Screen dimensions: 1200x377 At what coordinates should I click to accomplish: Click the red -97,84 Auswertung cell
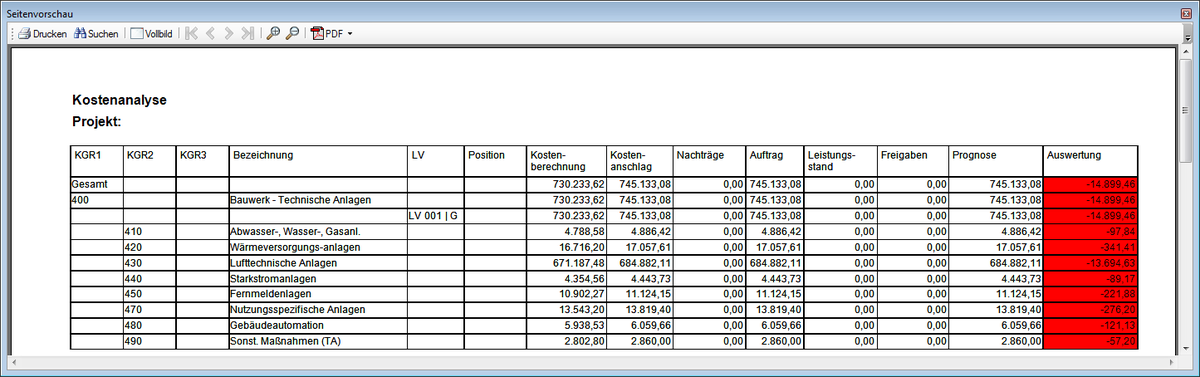point(1090,231)
